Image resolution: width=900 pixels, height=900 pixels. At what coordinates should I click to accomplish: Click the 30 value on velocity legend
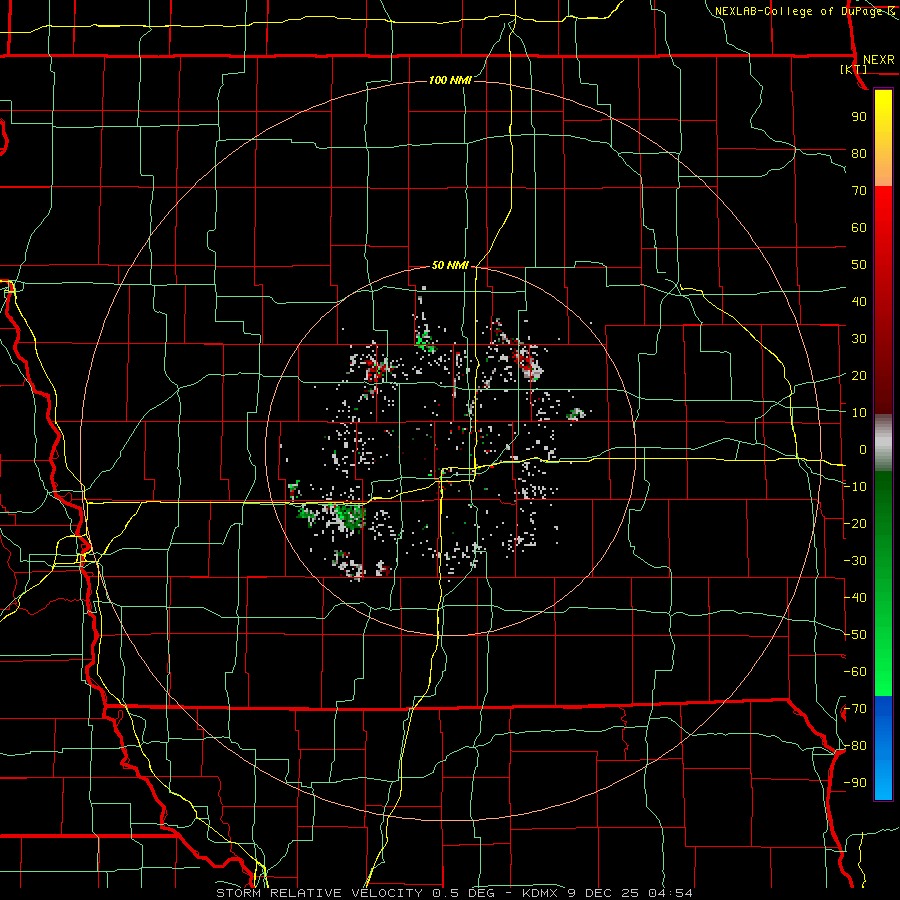pos(859,339)
